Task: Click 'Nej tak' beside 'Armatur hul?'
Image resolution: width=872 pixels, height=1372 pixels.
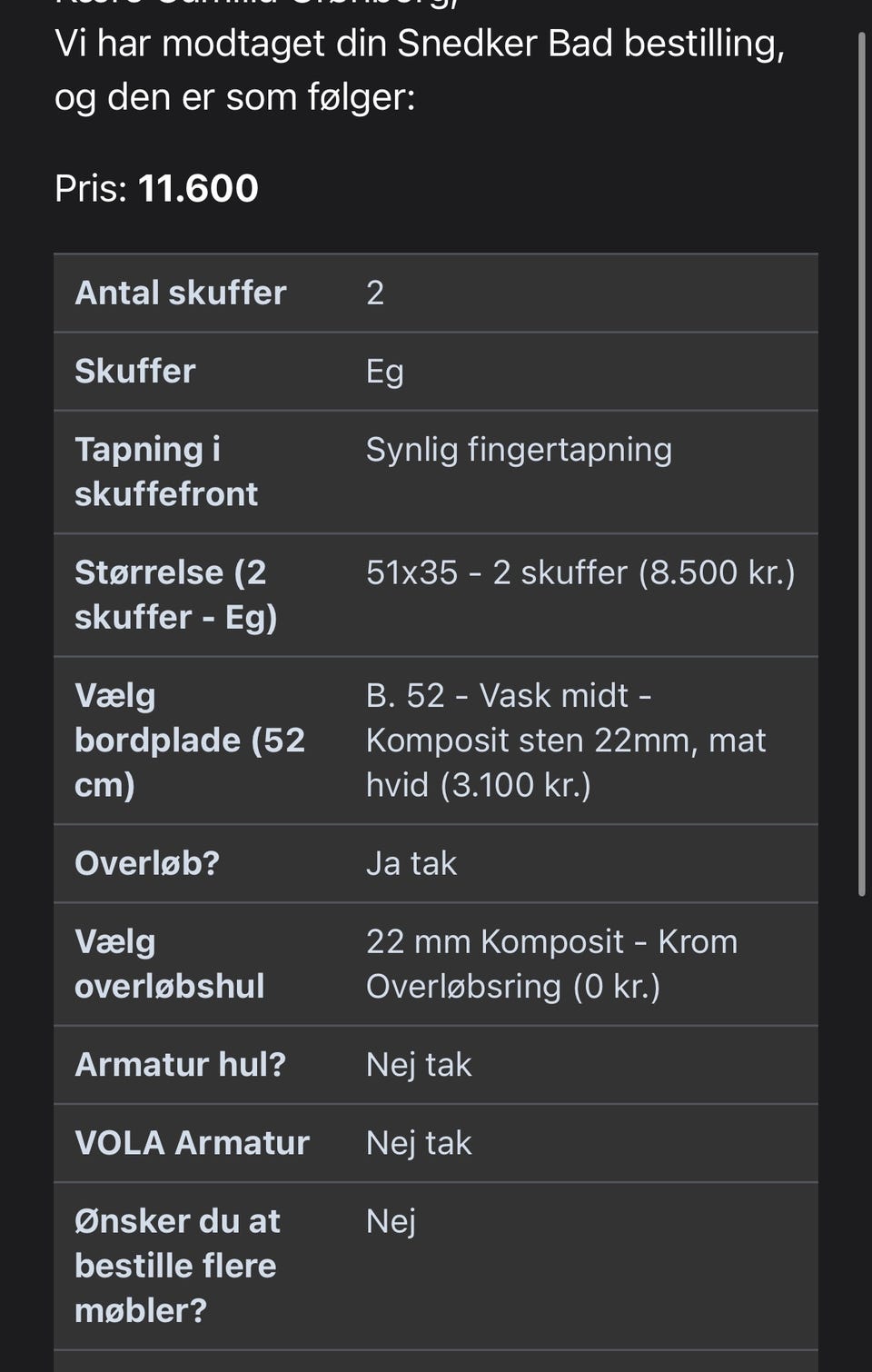Action: tap(419, 1065)
